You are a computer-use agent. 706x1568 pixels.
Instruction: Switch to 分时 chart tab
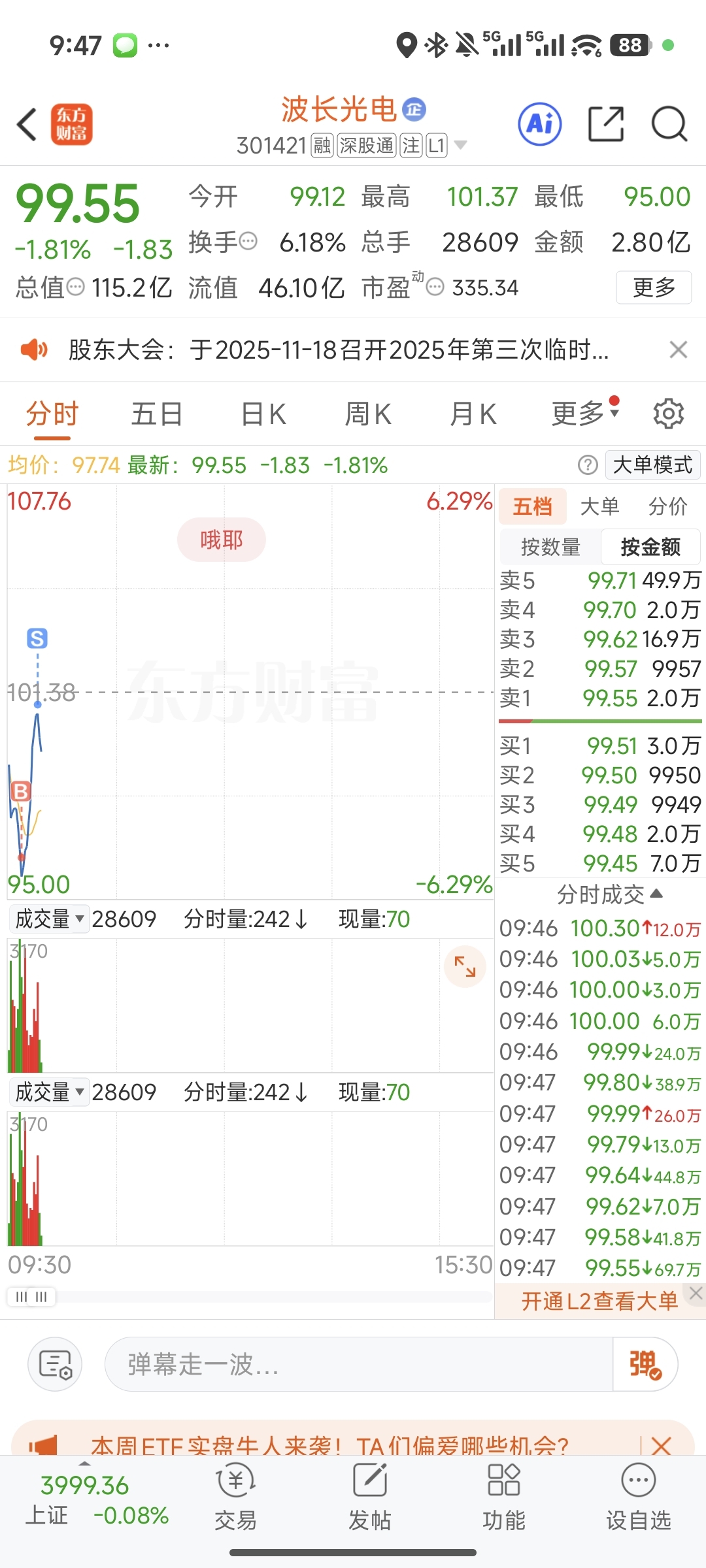click(x=52, y=414)
